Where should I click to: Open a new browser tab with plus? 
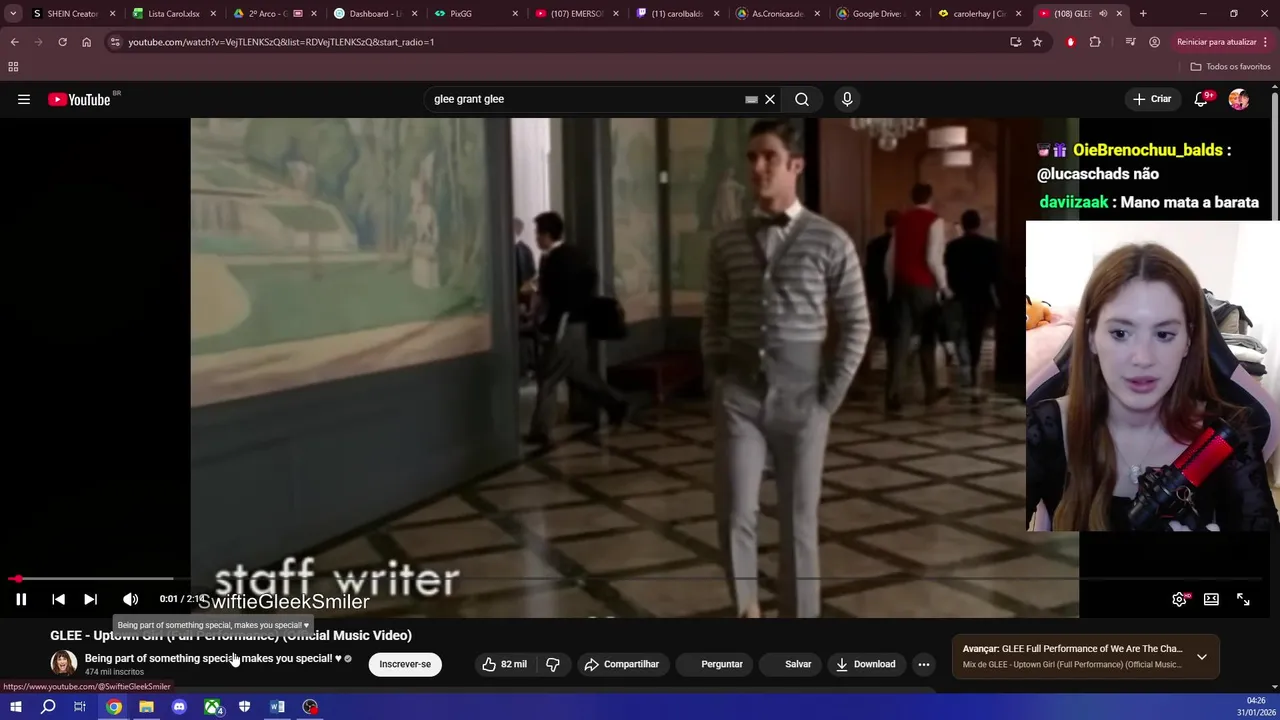pos(1143,14)
